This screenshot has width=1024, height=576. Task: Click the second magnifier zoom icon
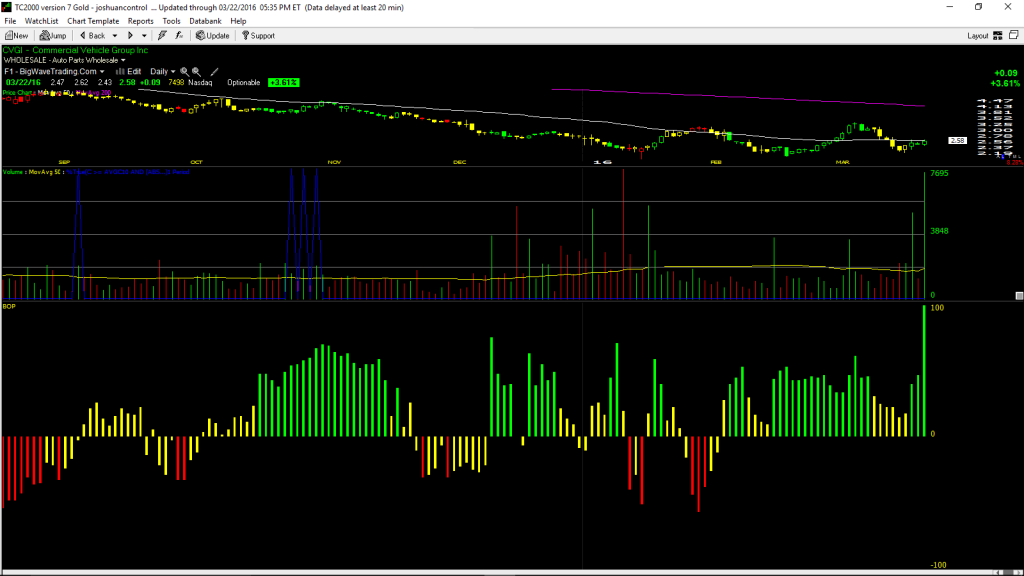(x=196, y=72)
